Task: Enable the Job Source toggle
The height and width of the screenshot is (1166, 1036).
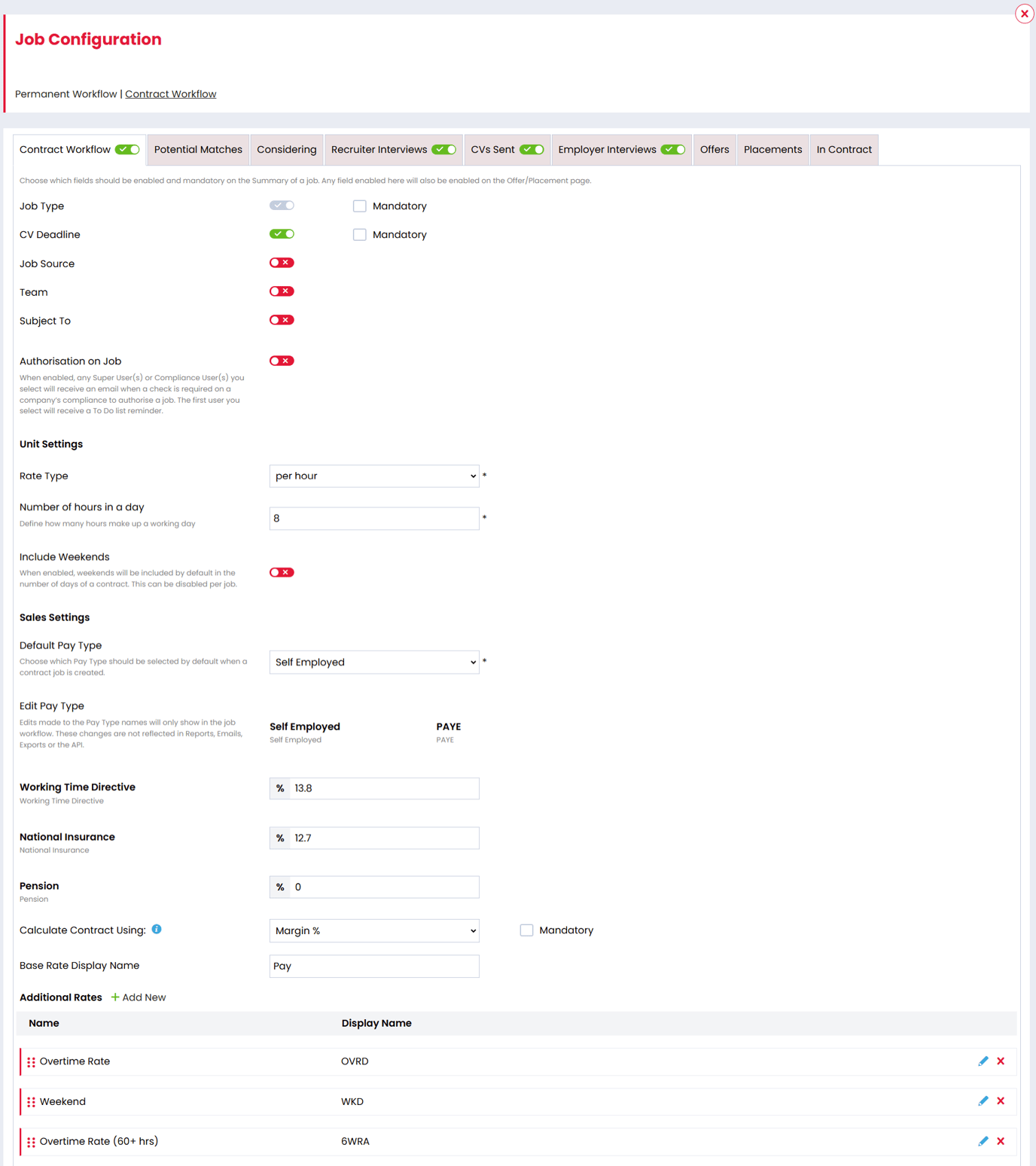Action: click(282, 262)
